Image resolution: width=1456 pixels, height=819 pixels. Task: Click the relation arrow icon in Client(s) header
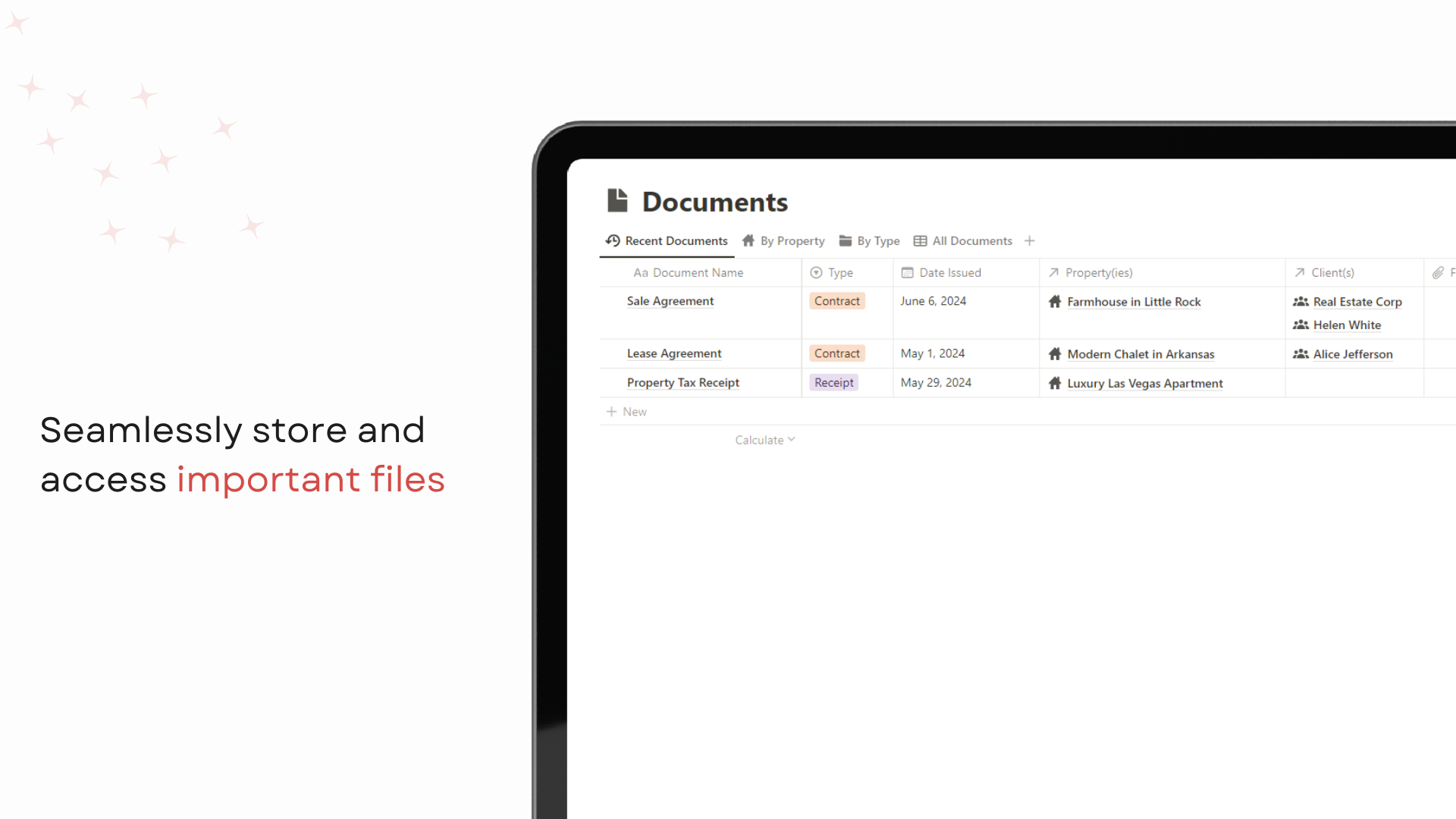coord(1299,272)
